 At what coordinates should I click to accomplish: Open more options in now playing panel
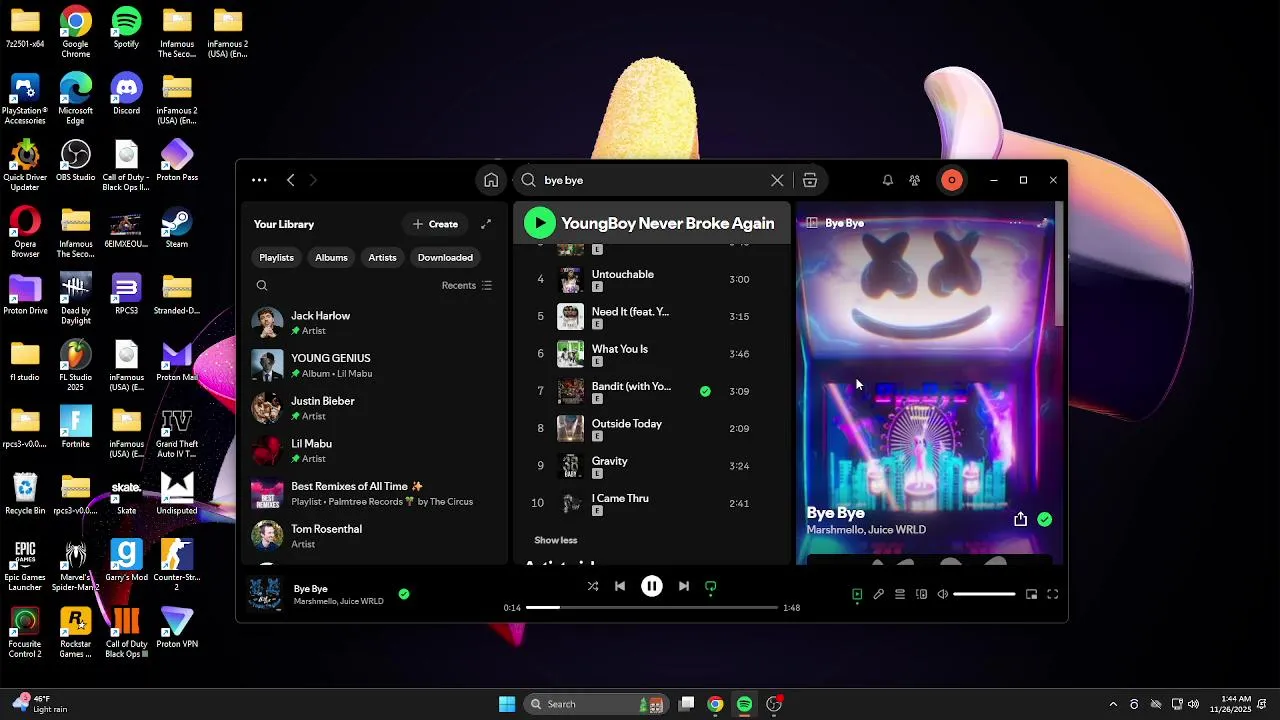1016,223
